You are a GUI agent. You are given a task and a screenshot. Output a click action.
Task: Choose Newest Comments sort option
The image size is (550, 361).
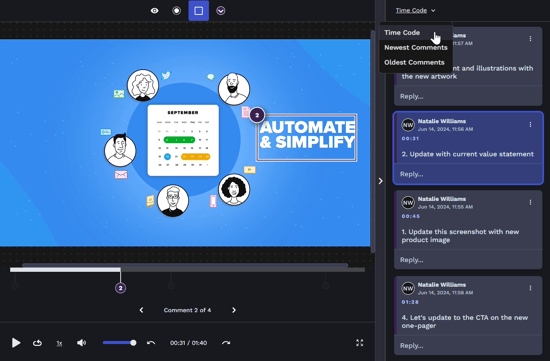pos(416,47)
